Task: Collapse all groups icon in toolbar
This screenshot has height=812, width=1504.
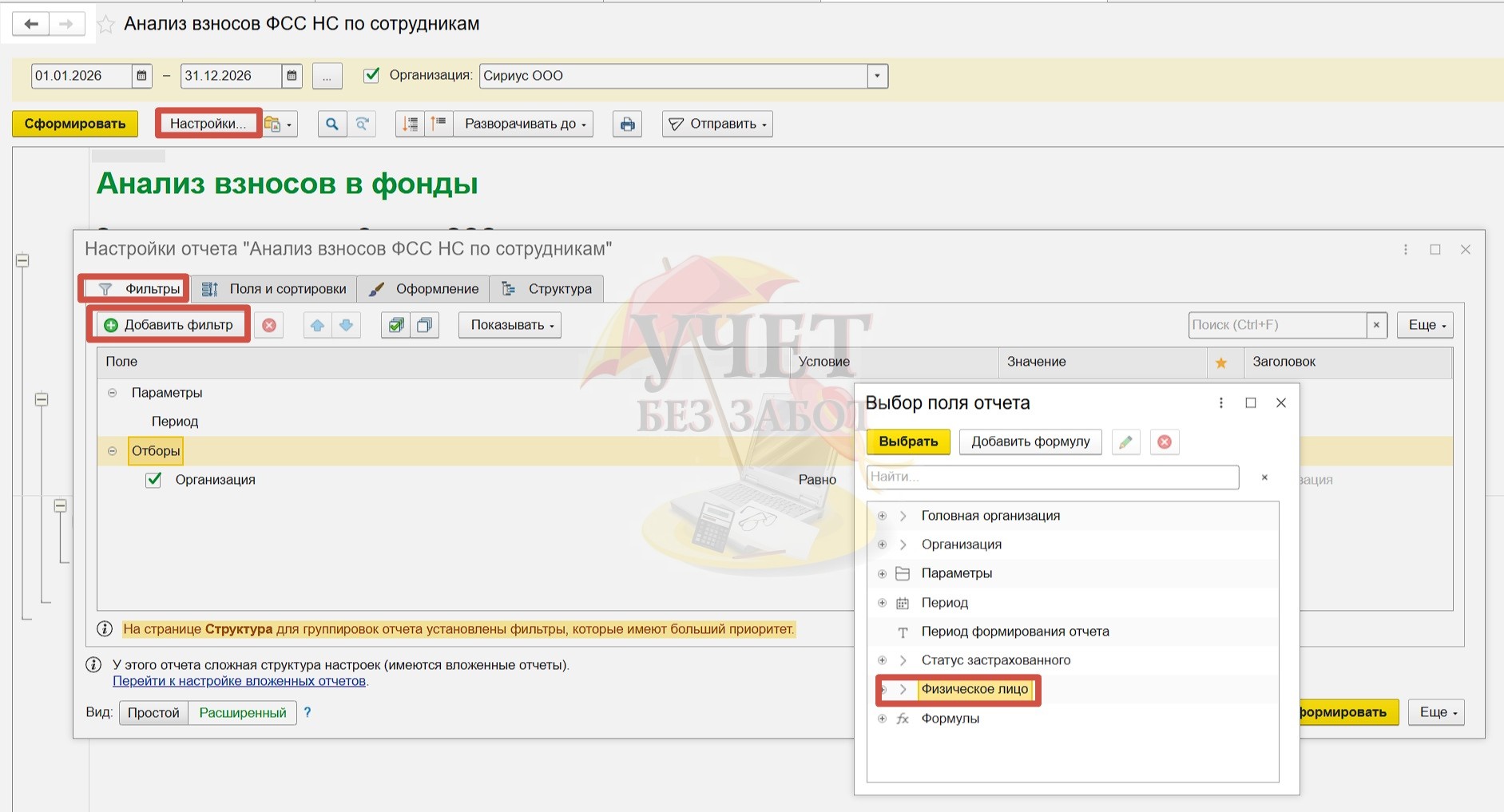Action: pyautogui.click(x=410, y=124)
